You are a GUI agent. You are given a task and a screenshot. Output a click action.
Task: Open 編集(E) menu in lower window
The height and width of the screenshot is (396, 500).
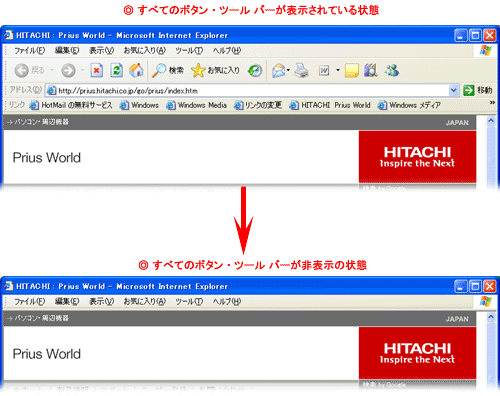pos(67,302)
